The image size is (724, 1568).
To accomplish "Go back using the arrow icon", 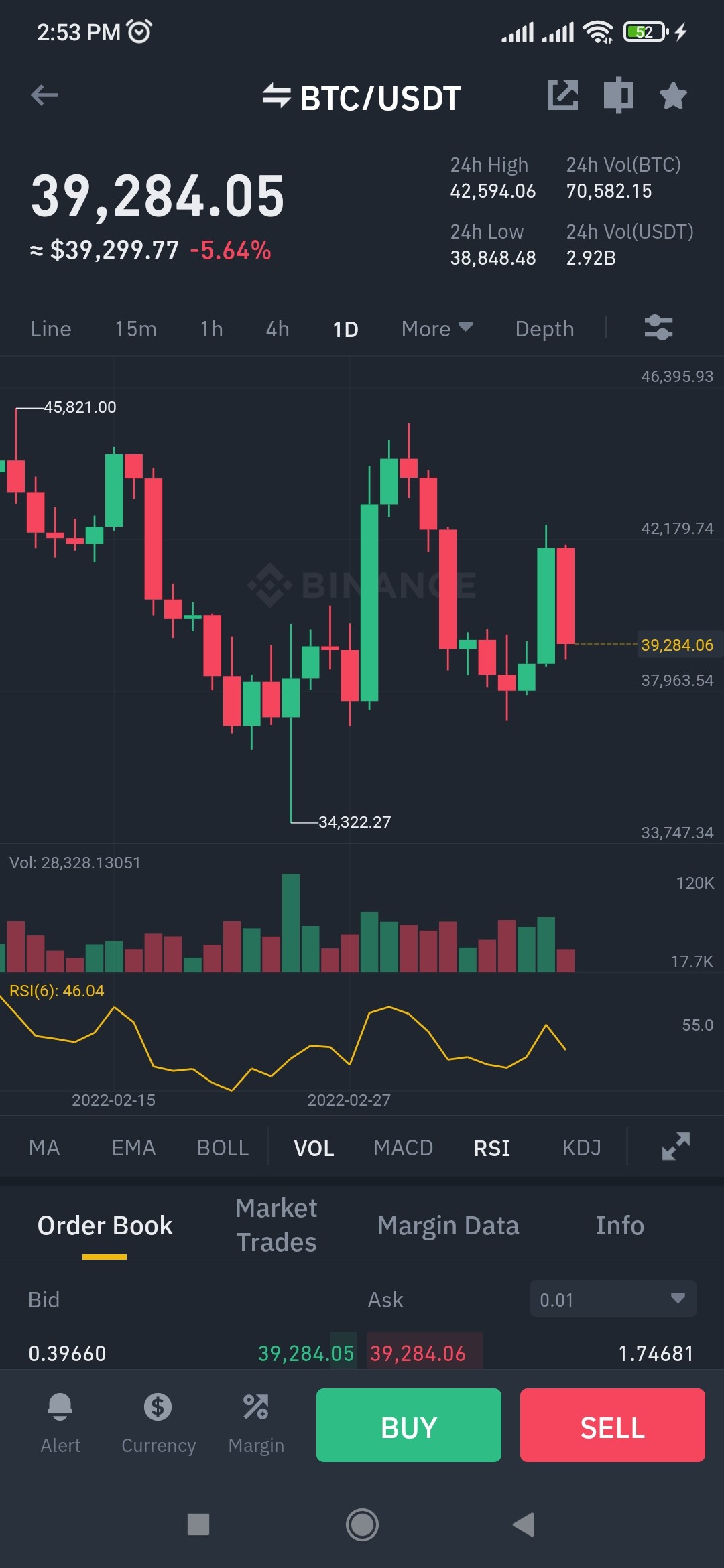I will click(x=44, y=95).
